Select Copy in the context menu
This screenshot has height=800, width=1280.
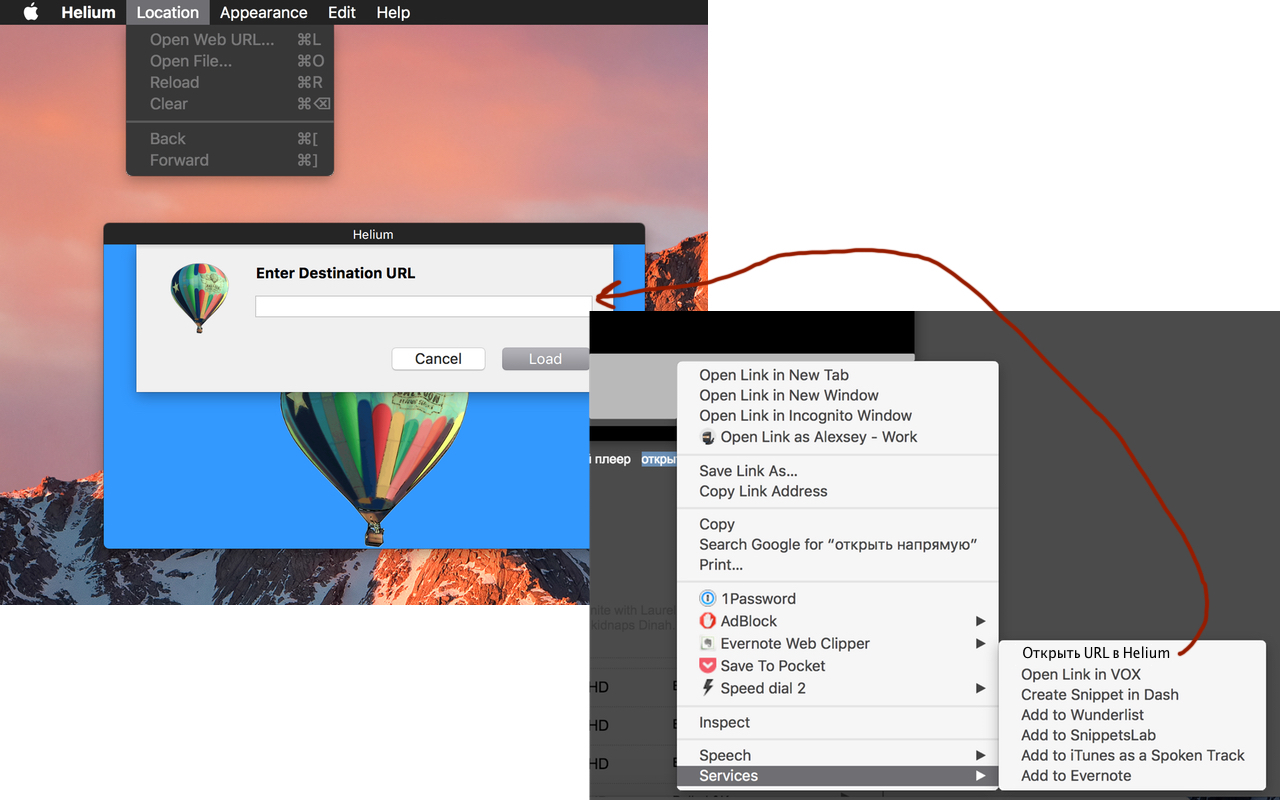pyautogui.click(x=838, y=524)
